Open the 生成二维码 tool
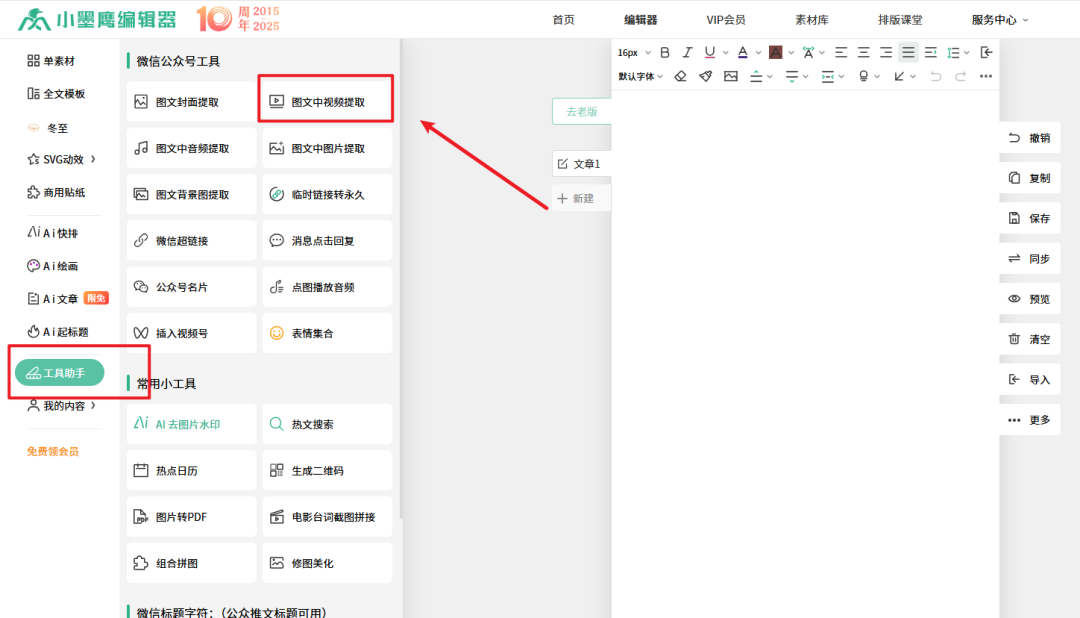Viewport: 1080px width, 618px height. [x=327, y=470]
